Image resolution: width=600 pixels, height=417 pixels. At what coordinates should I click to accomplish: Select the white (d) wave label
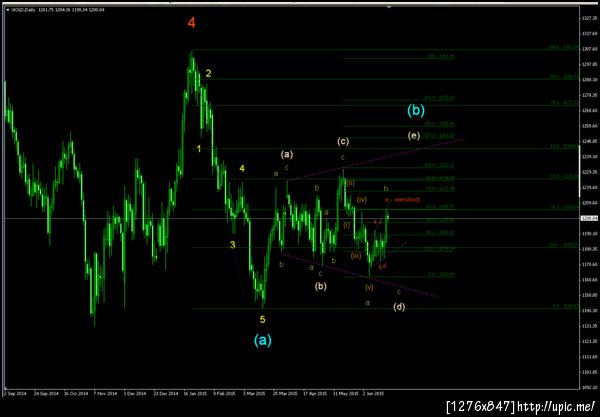coord(399,307)
